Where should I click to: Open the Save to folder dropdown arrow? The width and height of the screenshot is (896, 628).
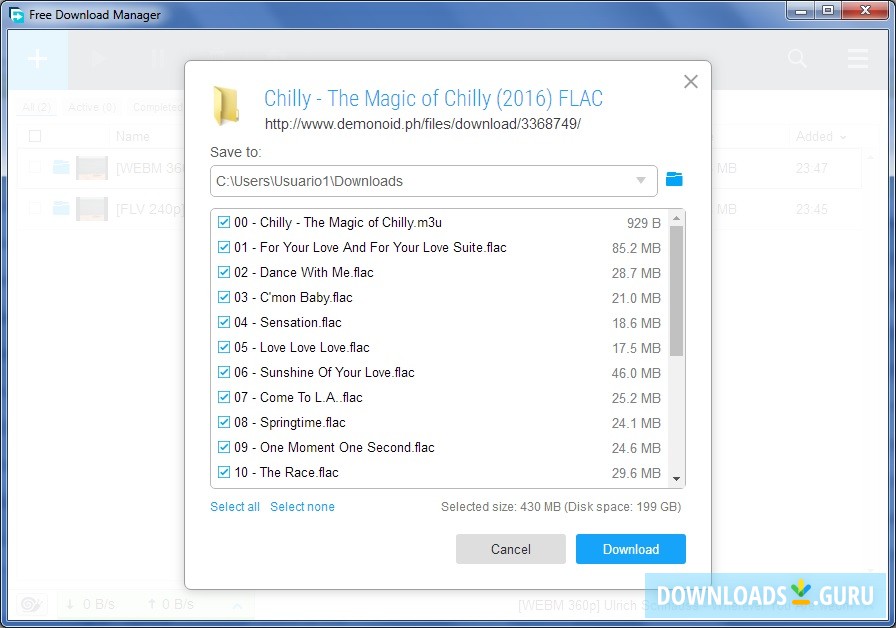[641, 181]
